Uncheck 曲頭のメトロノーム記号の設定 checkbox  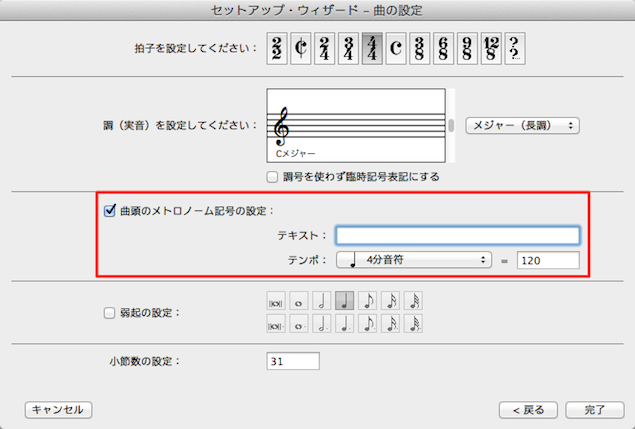pyautogui.click(x=109, y=211)
